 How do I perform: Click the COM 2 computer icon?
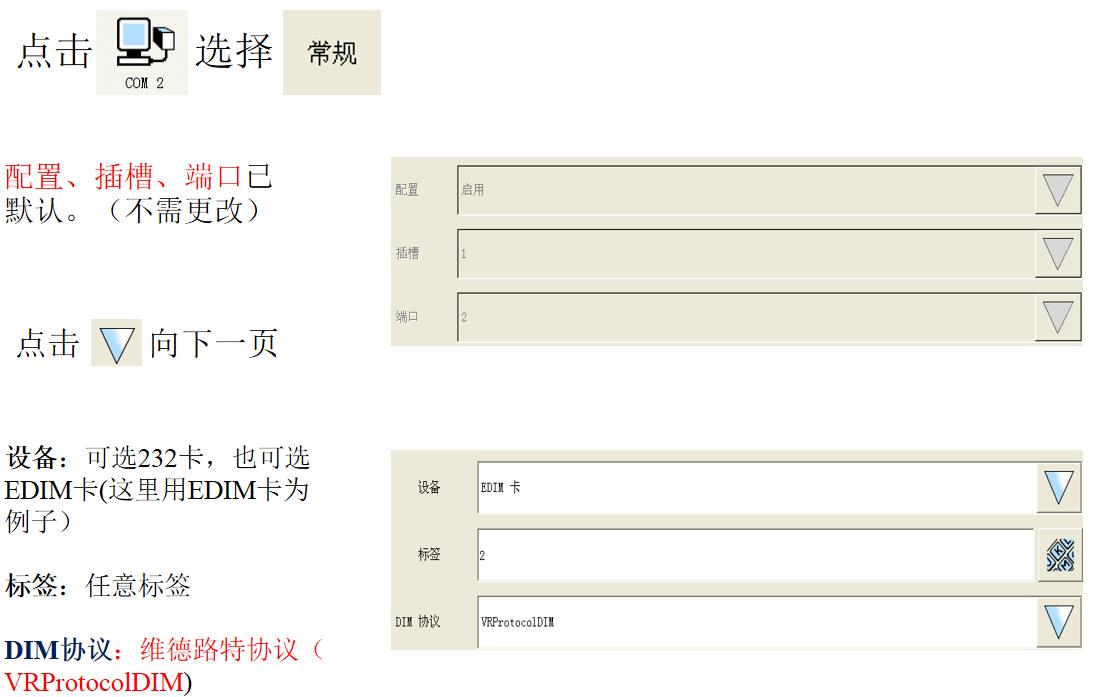[143, 52]
